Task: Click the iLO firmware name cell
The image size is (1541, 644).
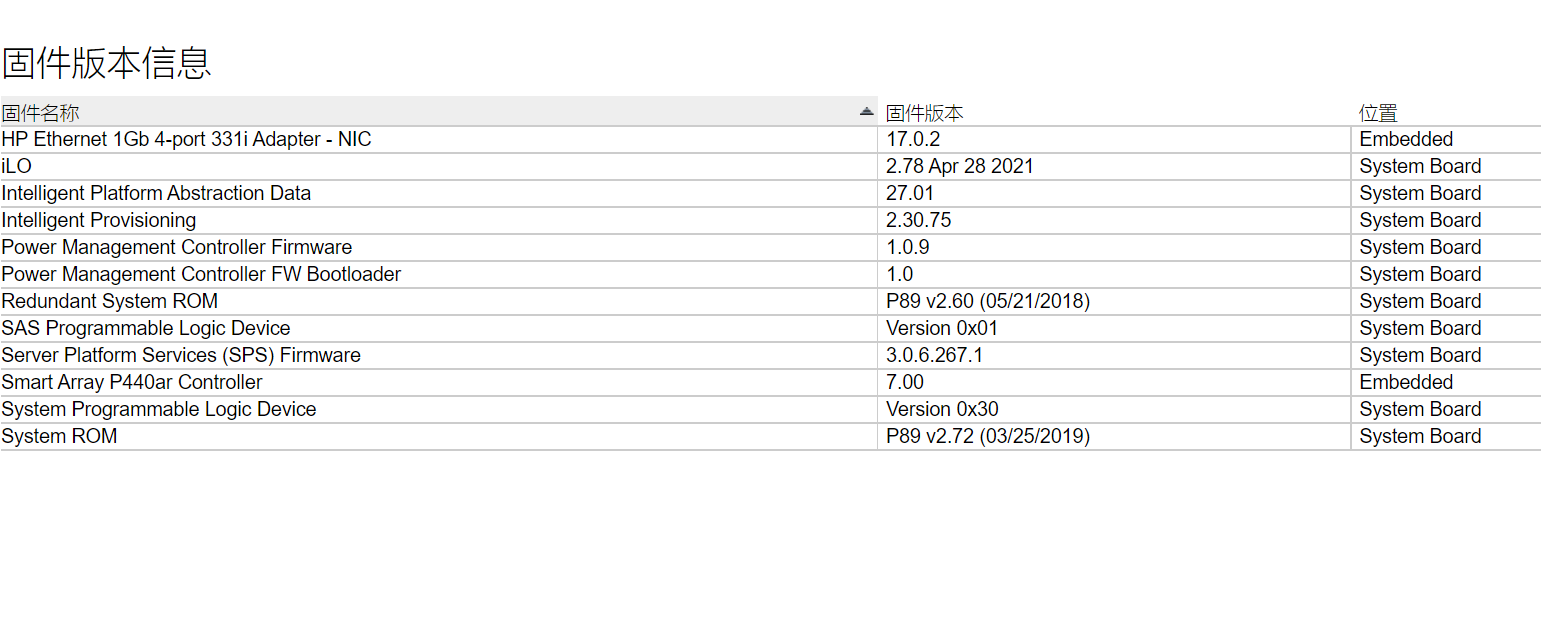Action: click(17, 166)
